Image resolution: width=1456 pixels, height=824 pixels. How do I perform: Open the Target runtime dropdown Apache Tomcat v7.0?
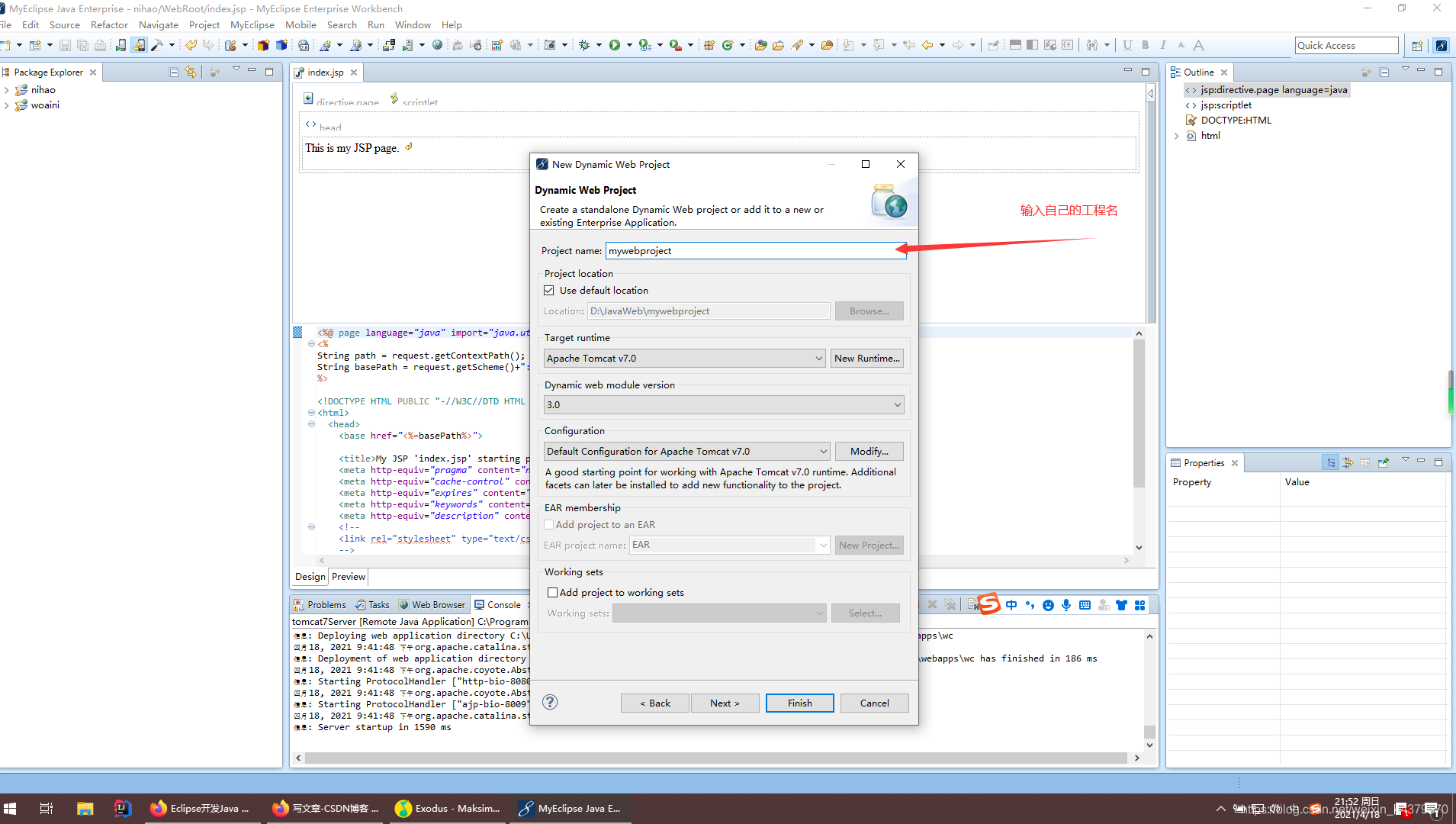click(x=684, y=358)
